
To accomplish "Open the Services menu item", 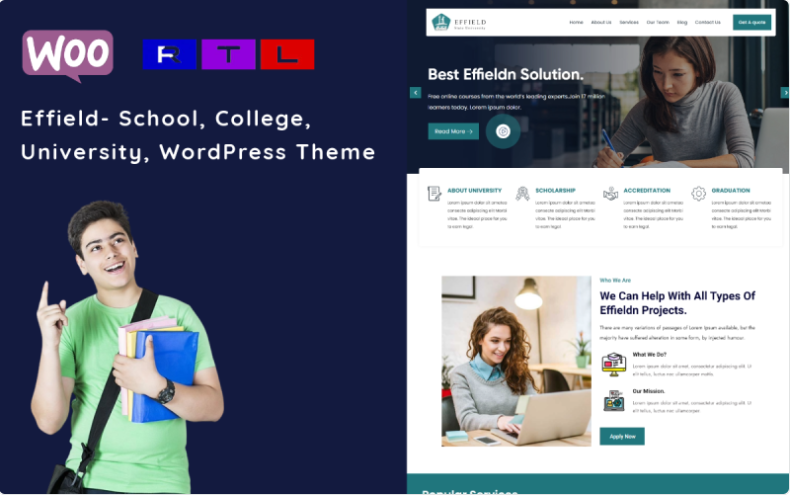I will coord(629,22).
